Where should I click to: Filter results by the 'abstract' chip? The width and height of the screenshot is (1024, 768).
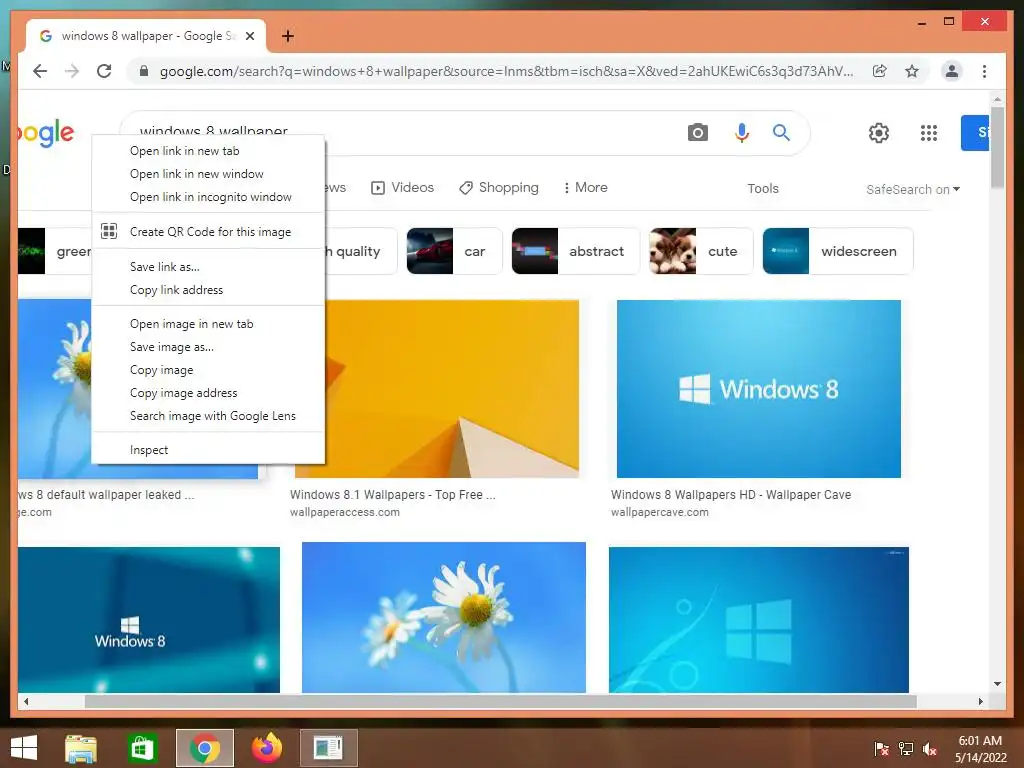575,251
